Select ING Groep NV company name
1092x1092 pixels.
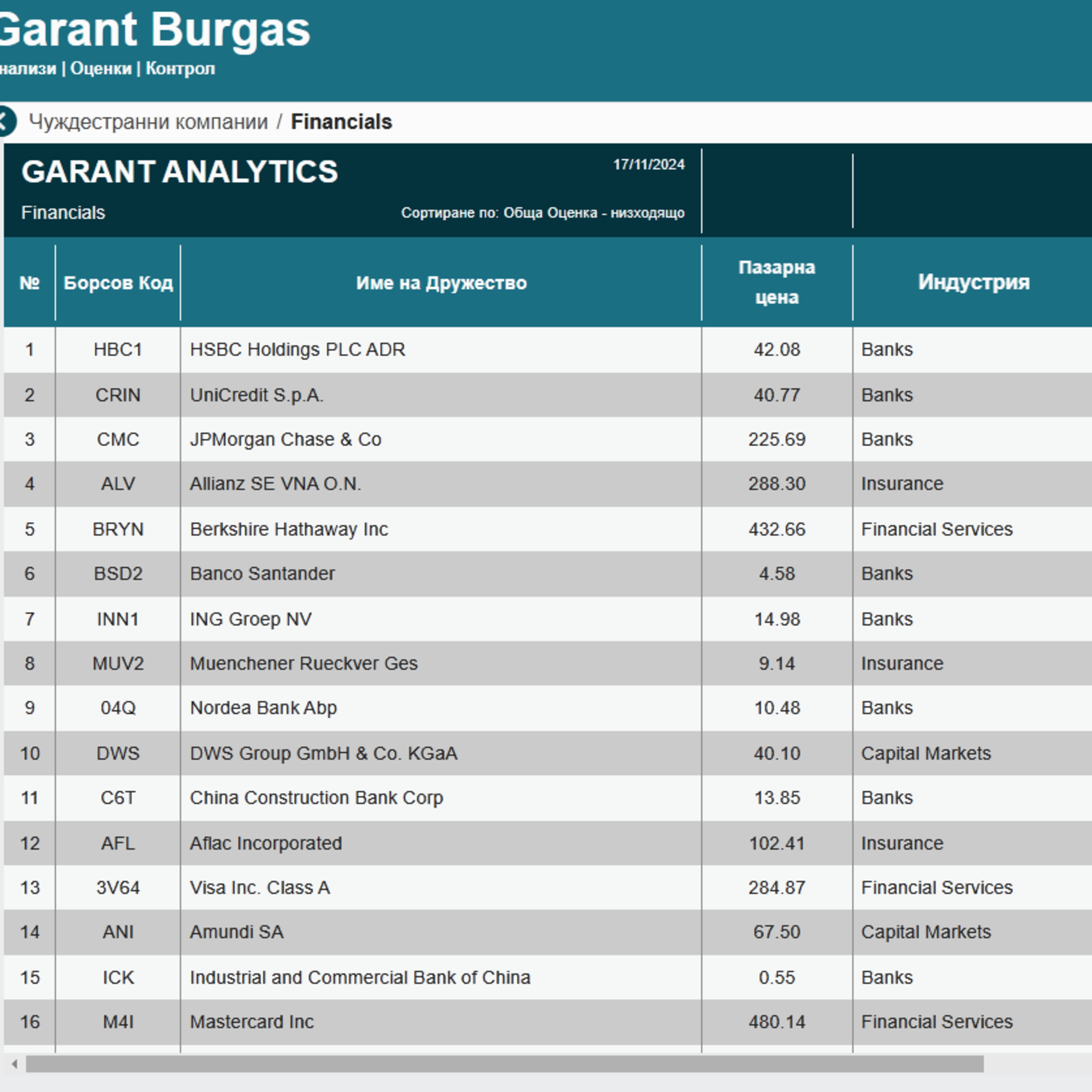click(x=250, y=619)
